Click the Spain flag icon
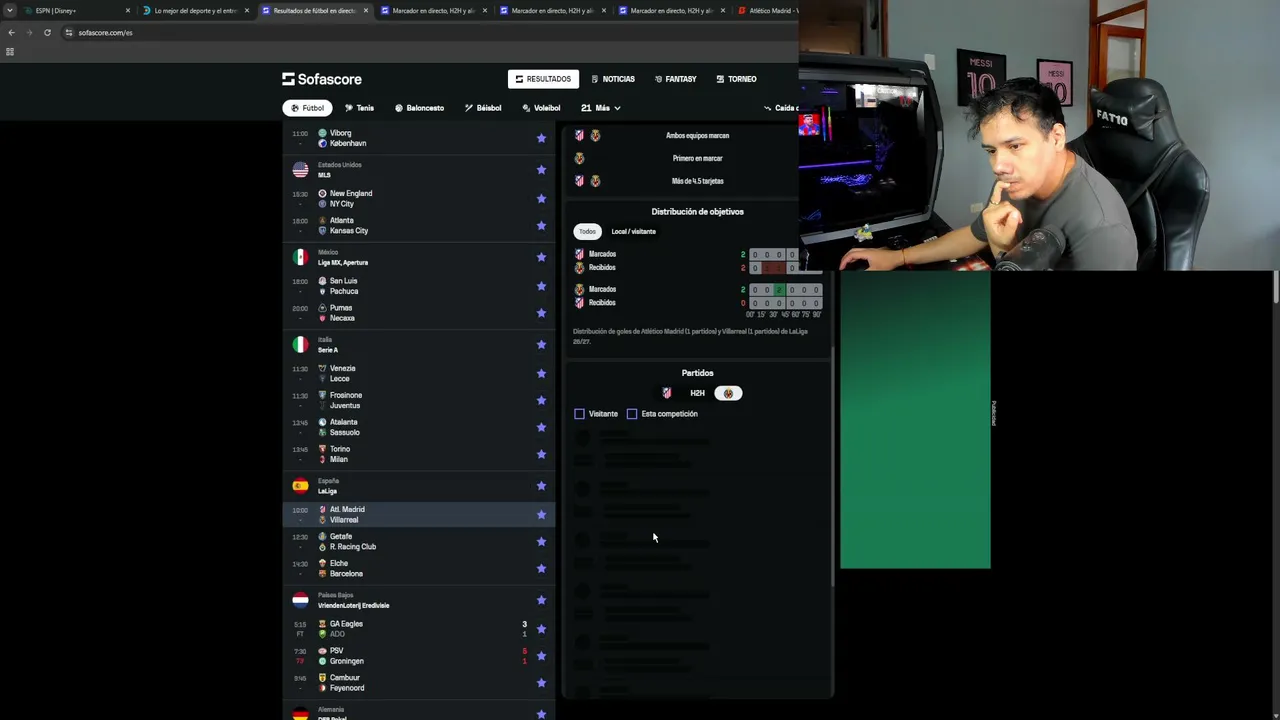This screenshot has width=1280, height=720. tap(300, 486)
